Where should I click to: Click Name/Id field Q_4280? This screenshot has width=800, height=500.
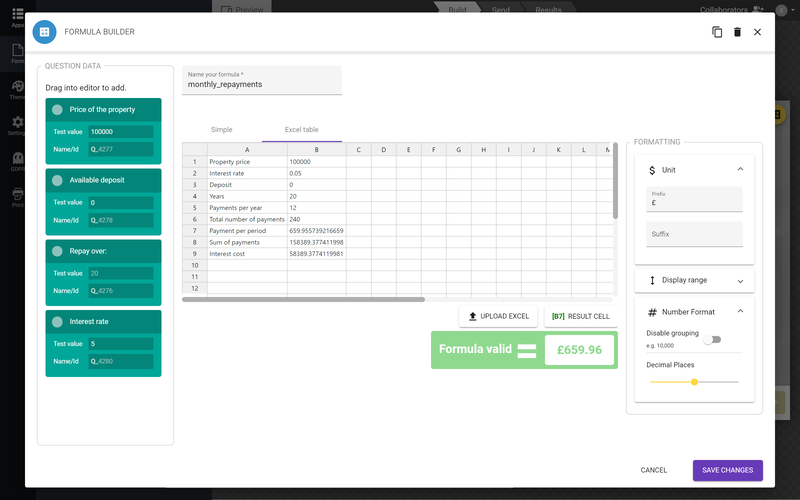(121, 361)
